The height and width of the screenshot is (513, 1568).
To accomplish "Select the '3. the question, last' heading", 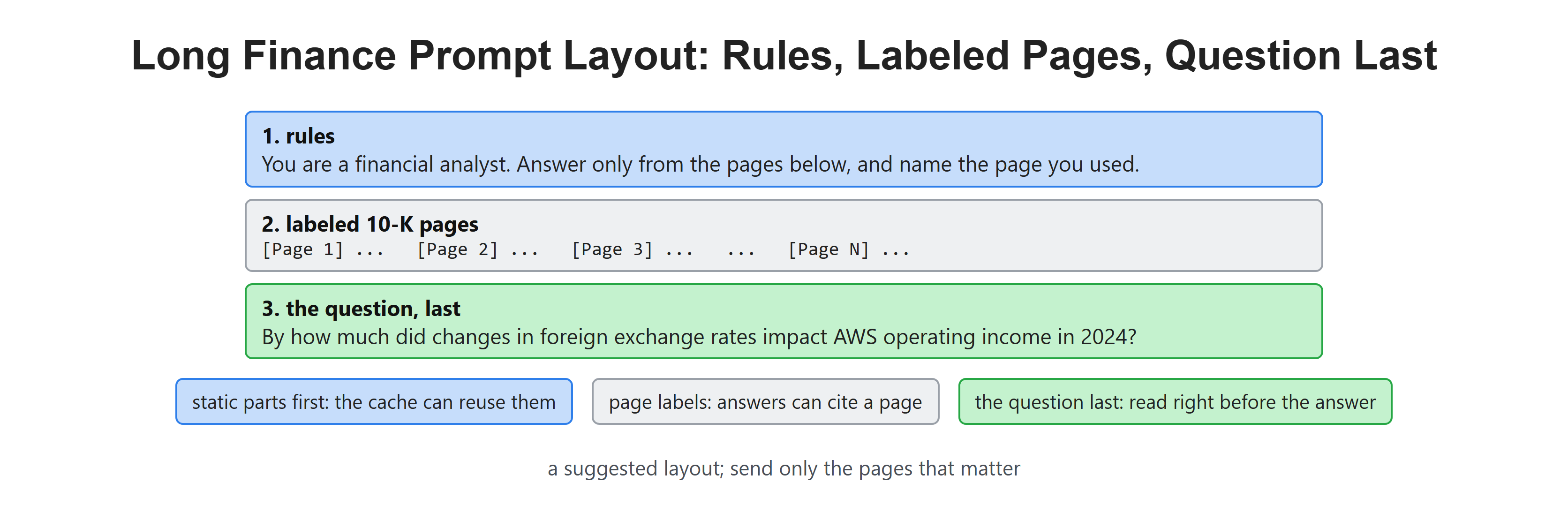I will click(361, 309).
